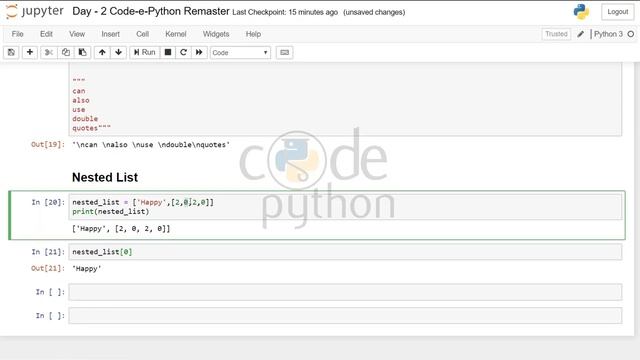Click the Nested List heading

point(105,177)
